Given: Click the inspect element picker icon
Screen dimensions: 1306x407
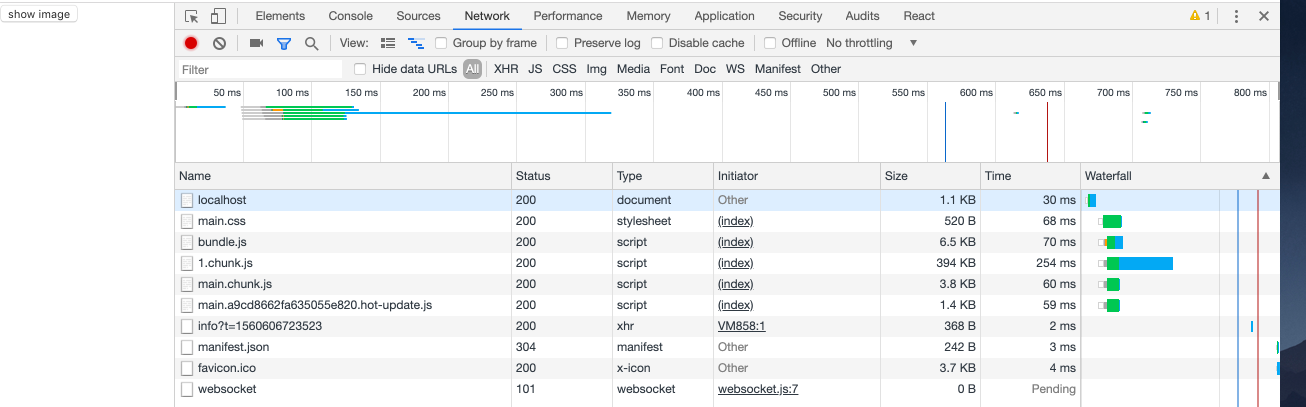Looking at the screenshot, I should click(x=192, y=16).
